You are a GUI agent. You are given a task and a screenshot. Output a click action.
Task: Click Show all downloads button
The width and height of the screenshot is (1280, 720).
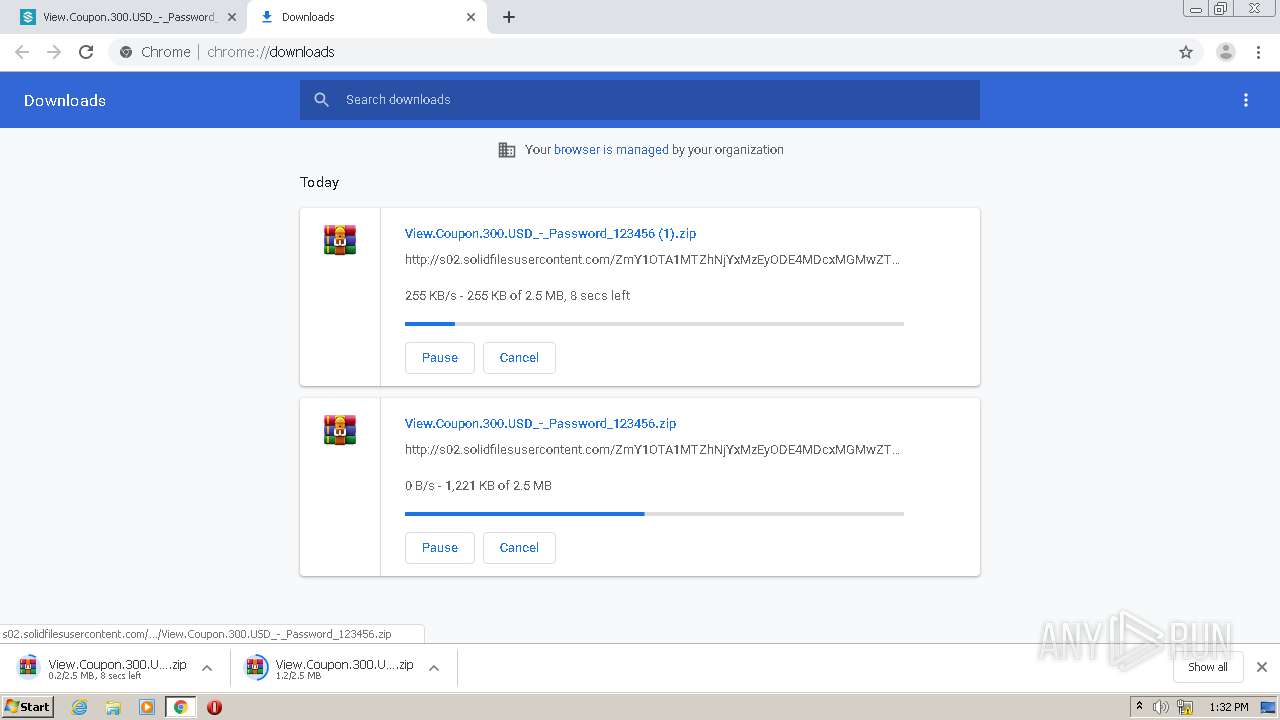click(x=1208, y=667)
